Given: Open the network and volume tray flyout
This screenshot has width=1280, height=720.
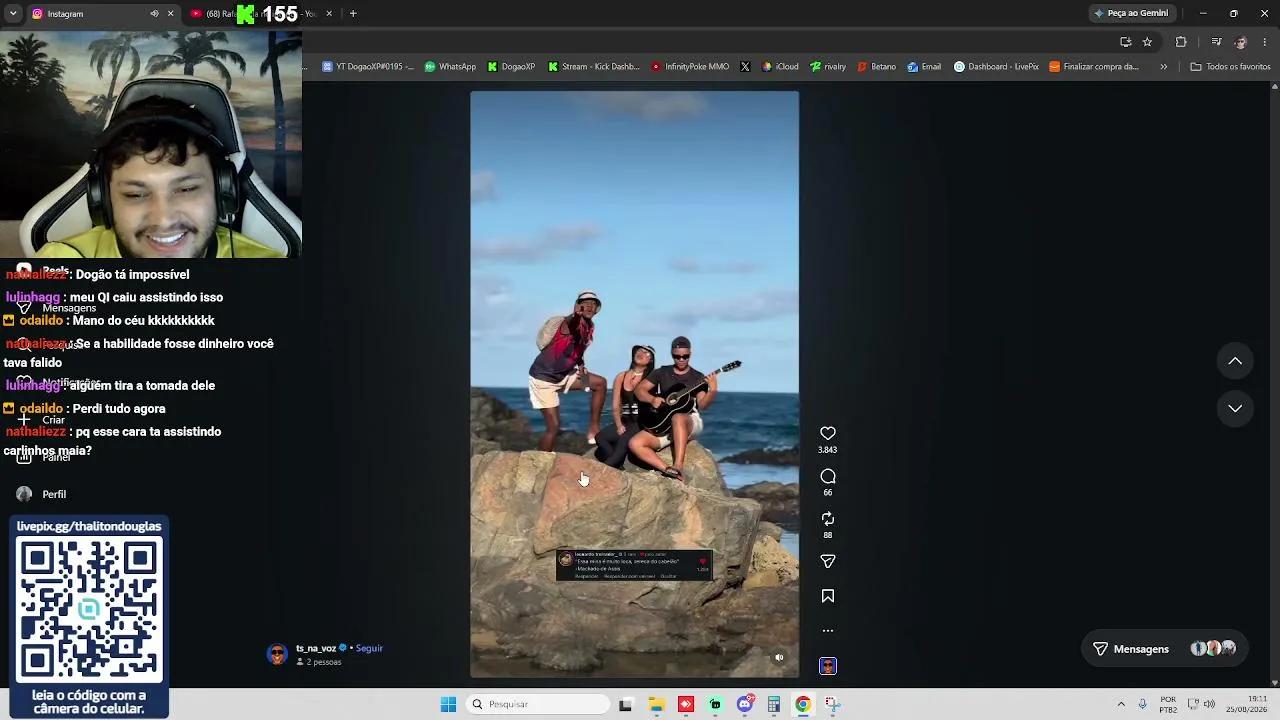Looking at the screenshot, I should (1201, 704).
